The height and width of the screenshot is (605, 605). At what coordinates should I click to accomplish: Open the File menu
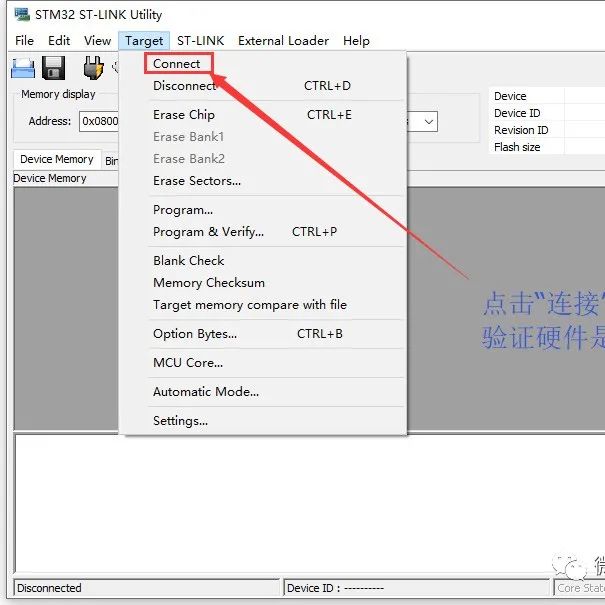click(24, 41)
